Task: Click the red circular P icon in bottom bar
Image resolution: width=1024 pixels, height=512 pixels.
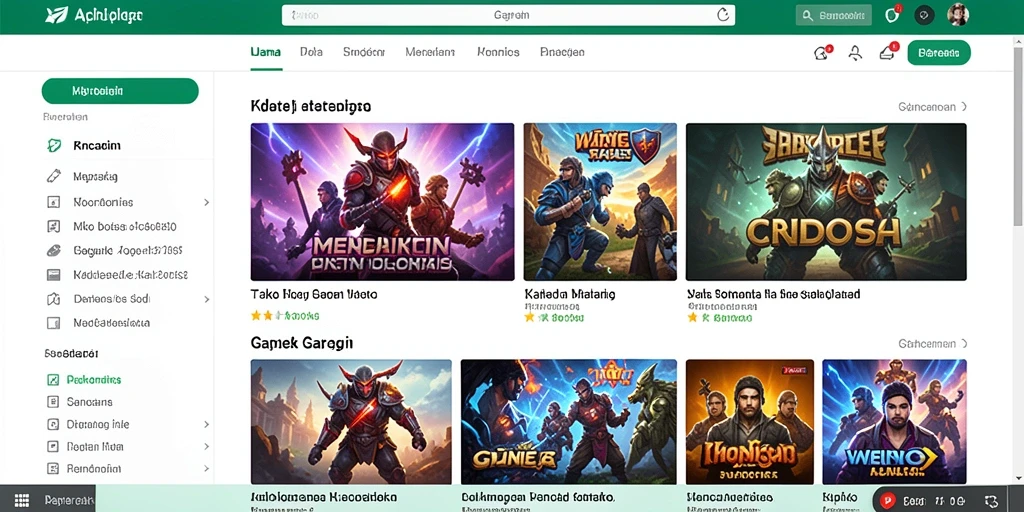Action: click(887, 501)
